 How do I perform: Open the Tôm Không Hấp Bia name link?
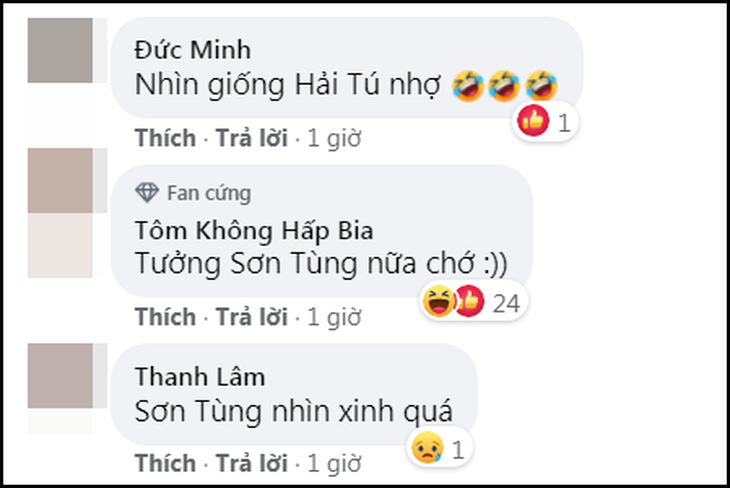click(x=254, y=231)
